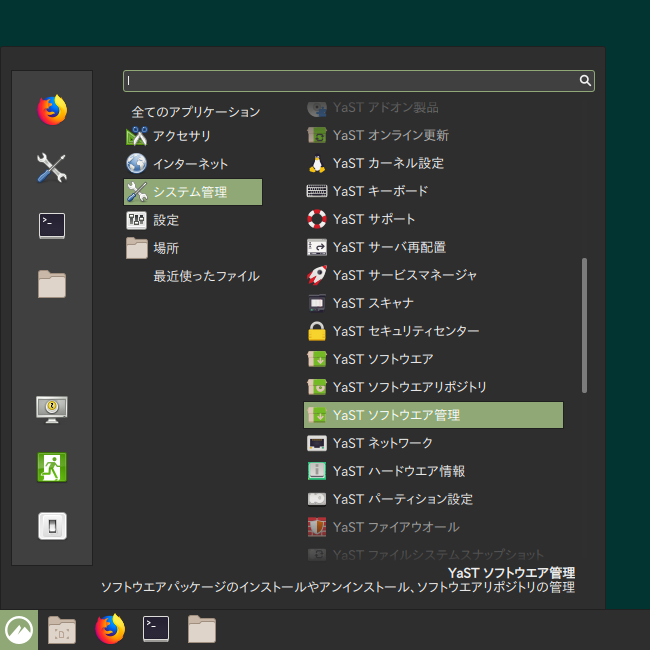Click show desktop folder icon on taskbar
The image size is (650, 650).
[62, 630]
